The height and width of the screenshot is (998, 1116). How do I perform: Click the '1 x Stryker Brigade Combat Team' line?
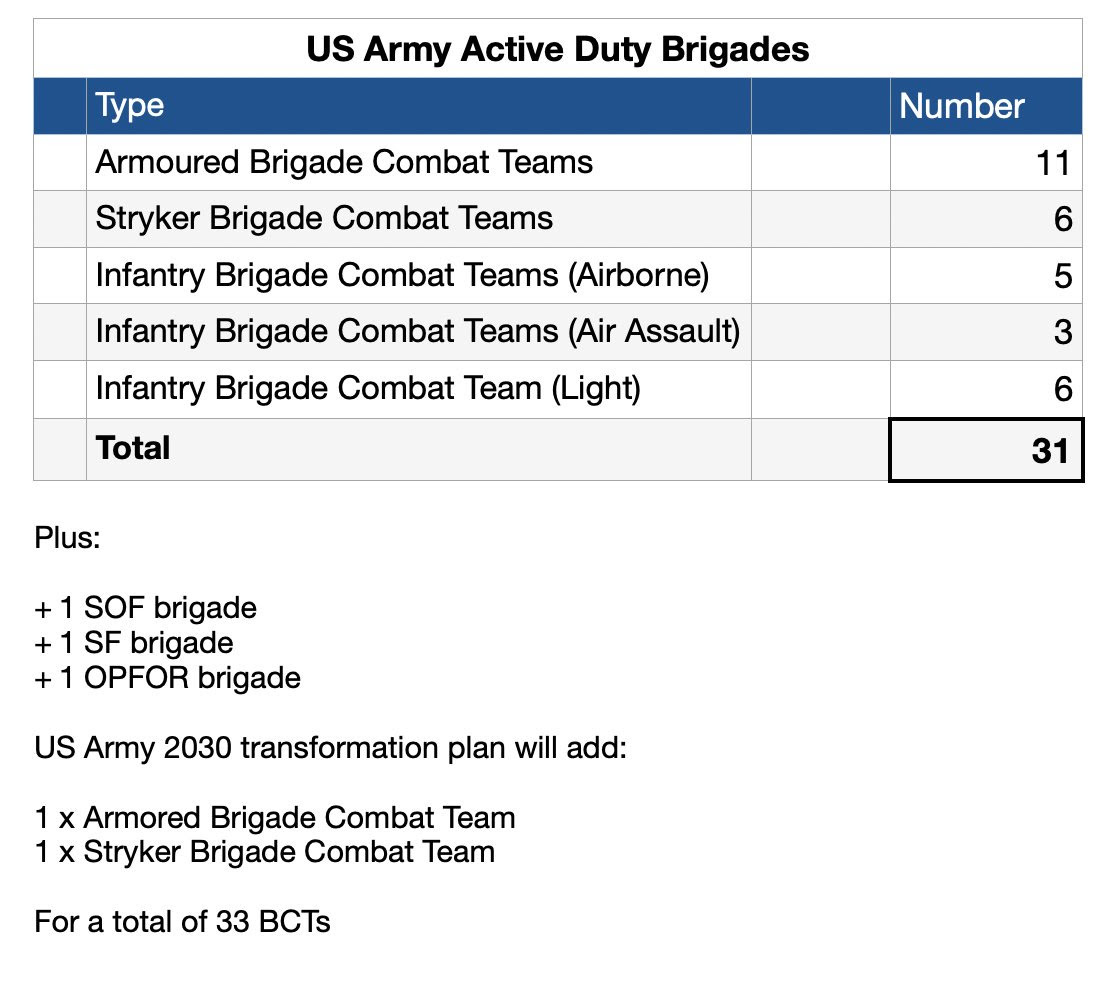(x=264, y=852)
